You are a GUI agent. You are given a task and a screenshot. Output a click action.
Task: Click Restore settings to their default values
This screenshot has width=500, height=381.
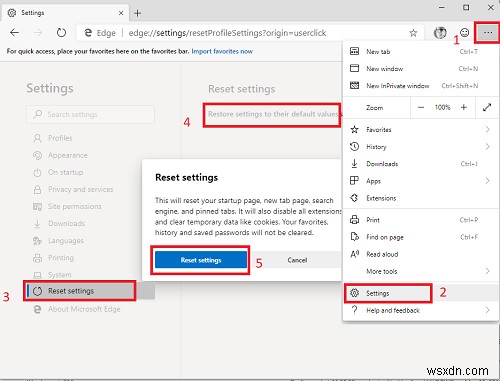(x=274, y=114)
